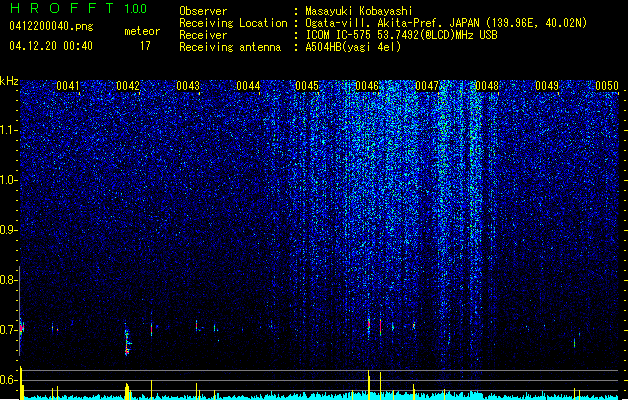Click time marker 0045
This screenshot has height=400, width=629.
pyautogui.click(x=307, y=86)
